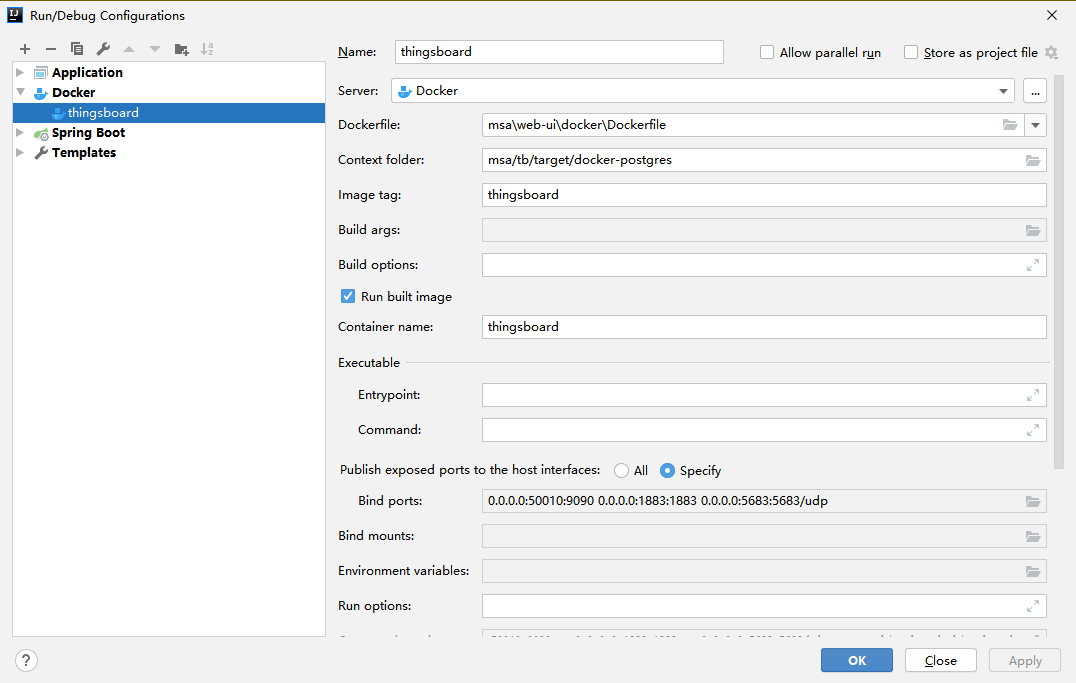The height and width of the screenshot is (683, 1076).
Task: Expand the Application tree node
Action: click(20, 72)
